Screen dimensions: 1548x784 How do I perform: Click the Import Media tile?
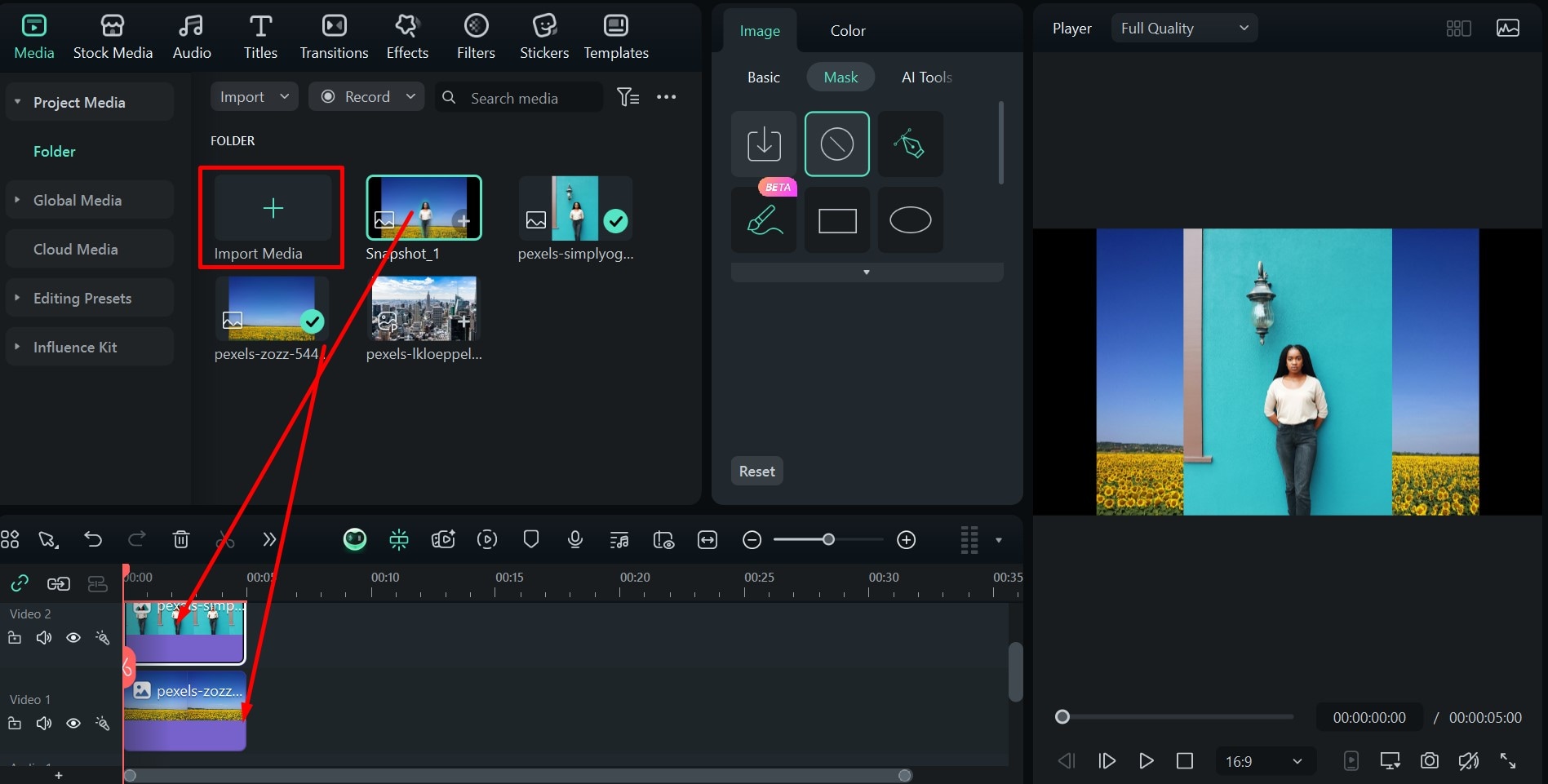pos(272,218)
